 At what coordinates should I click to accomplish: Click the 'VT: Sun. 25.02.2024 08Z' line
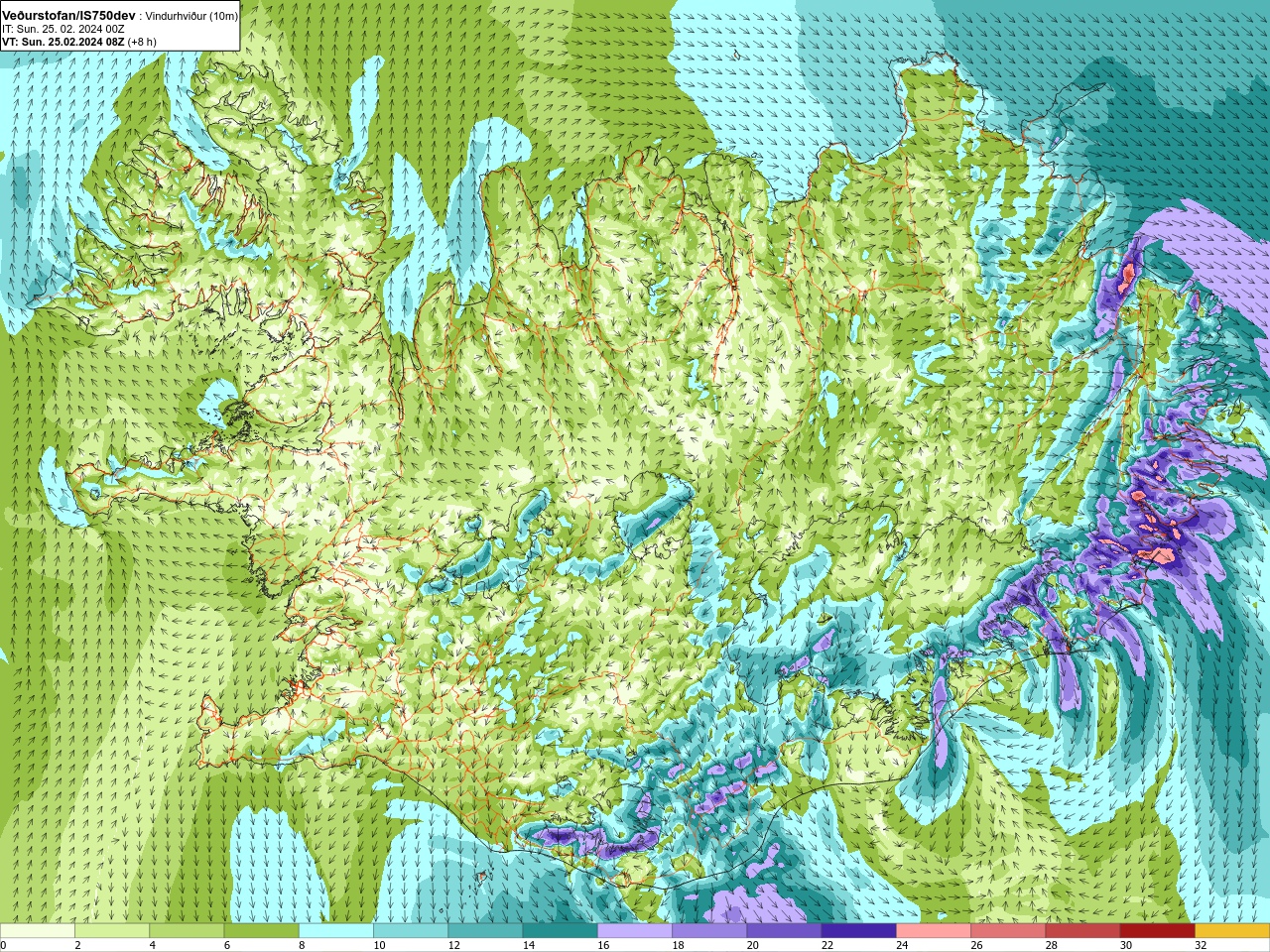click(x=63, y=42)
